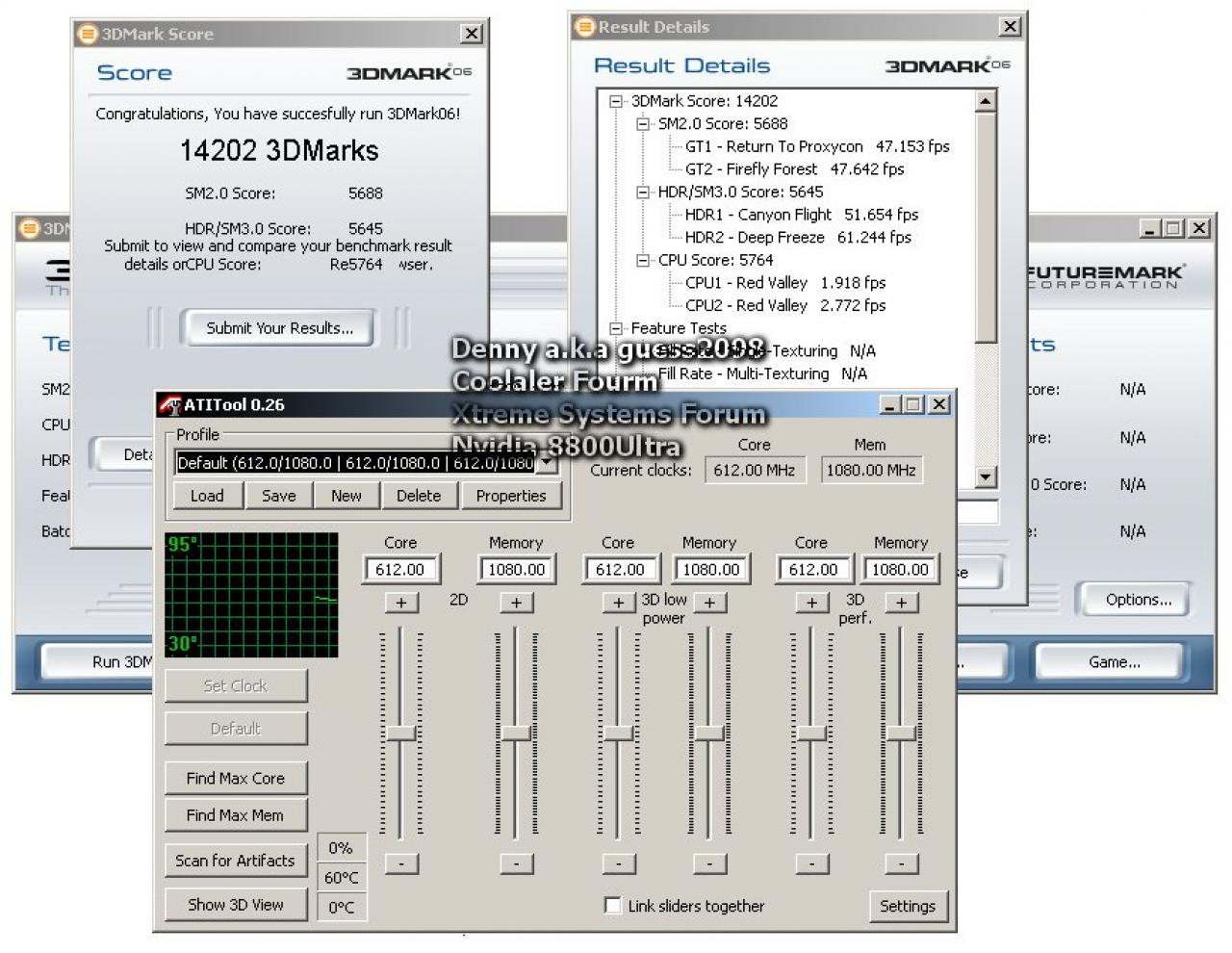Screen dimensions: 1232x953
Task: Click the 2D Memory clock value field
Action: (517, 570)
